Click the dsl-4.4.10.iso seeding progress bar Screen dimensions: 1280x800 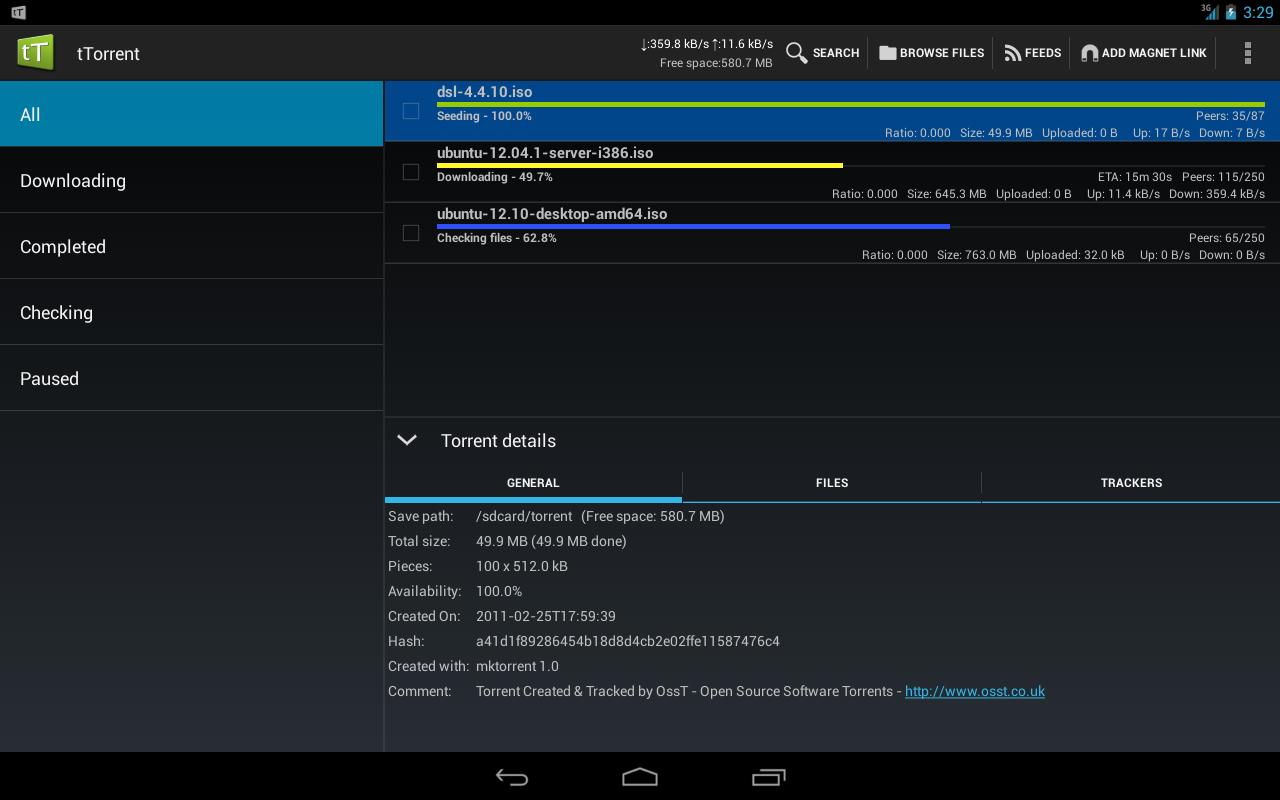coord(850,103)
